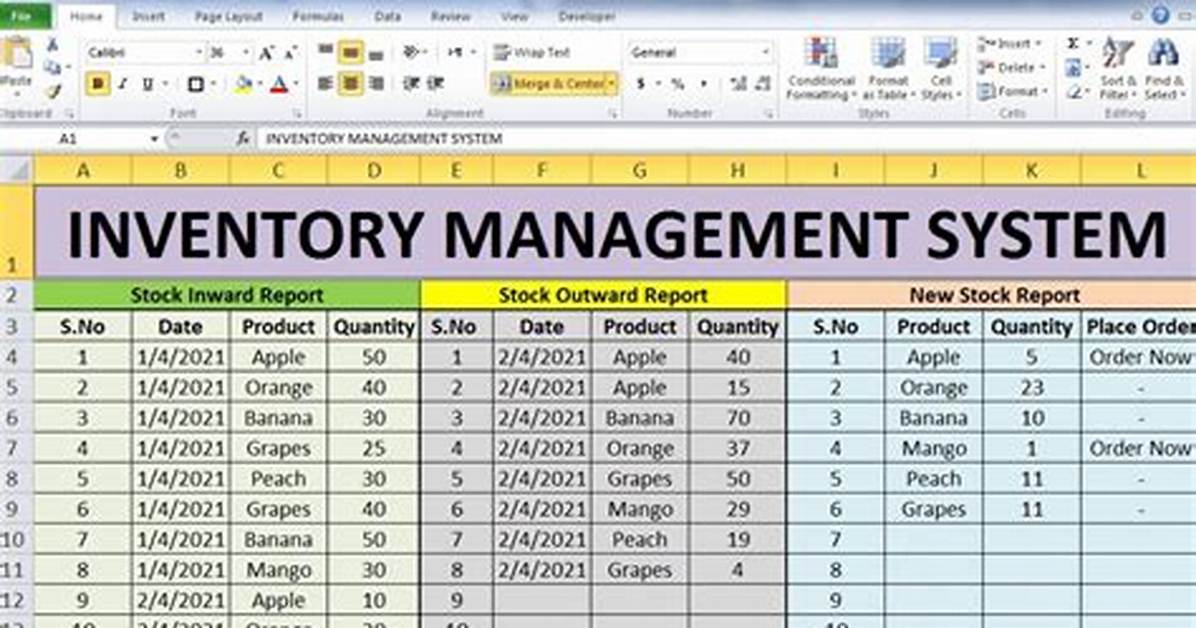
Task: Toggle Center horizontal alignment
Action: coord(351,83)
